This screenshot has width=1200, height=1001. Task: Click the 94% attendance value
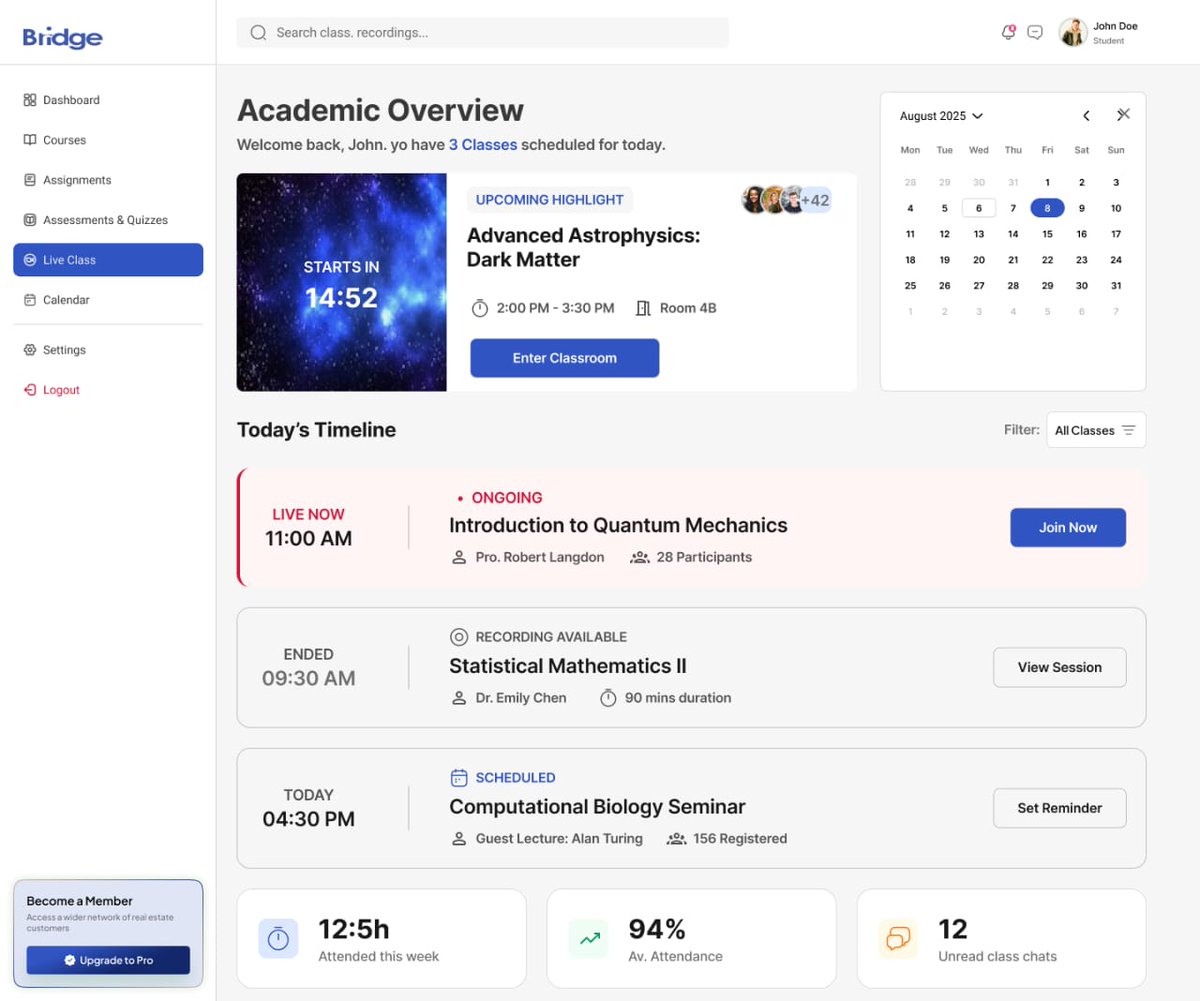[657, 929]
